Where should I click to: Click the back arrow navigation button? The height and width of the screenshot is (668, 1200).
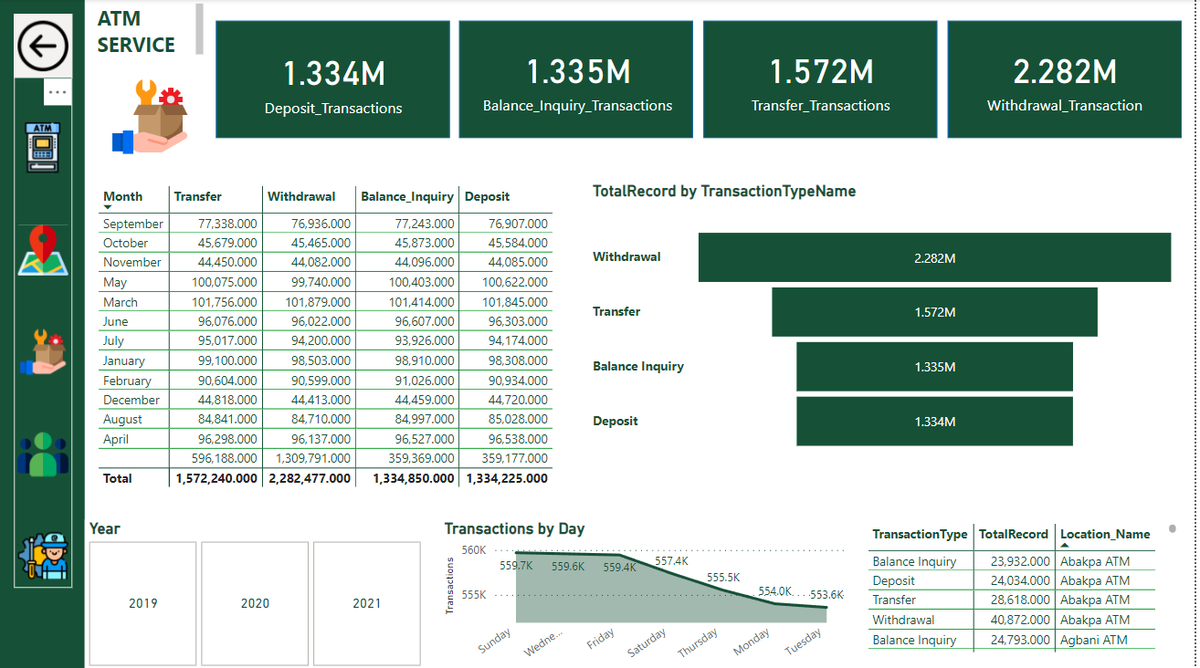coord(43,46)
